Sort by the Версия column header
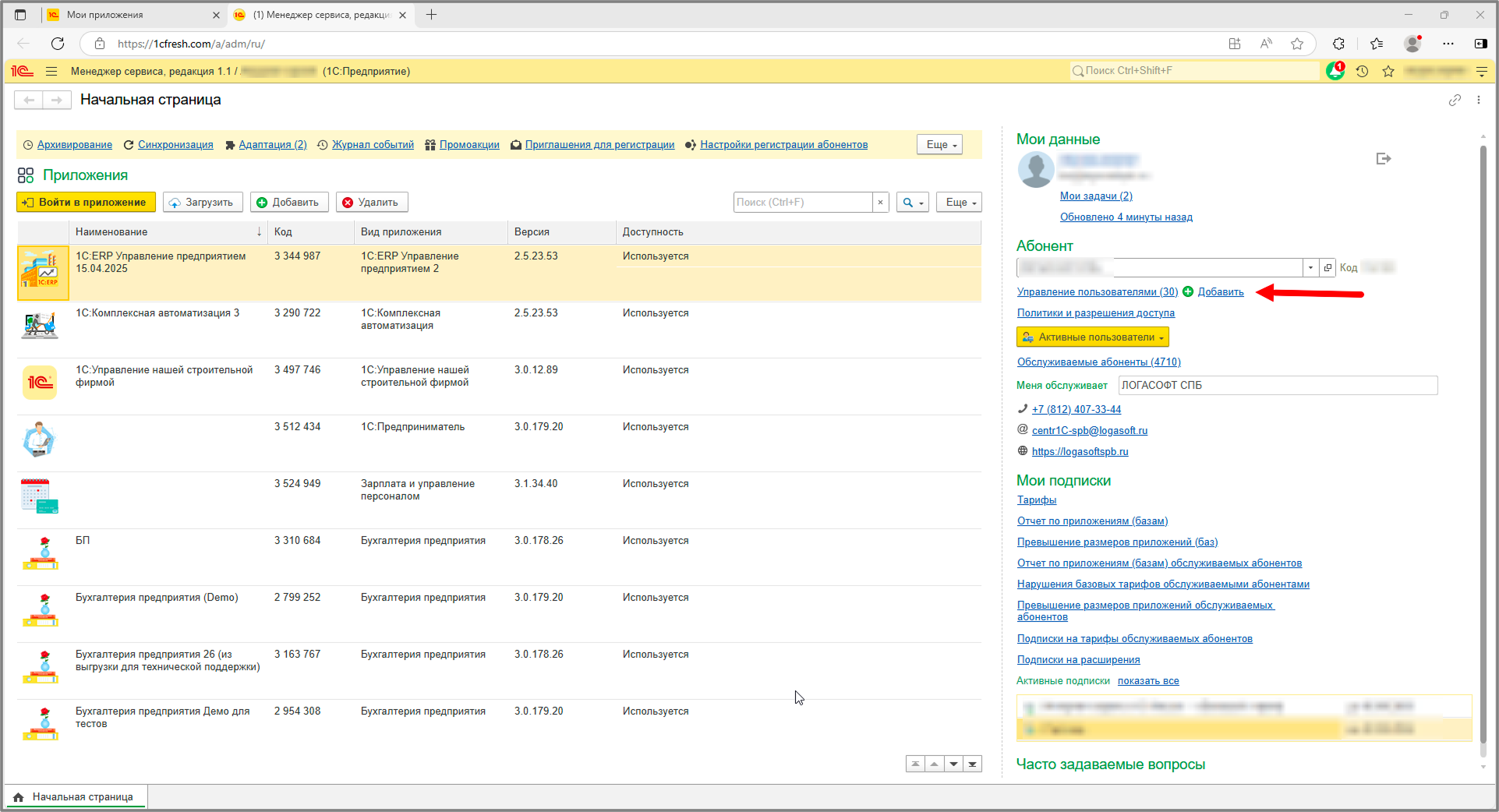This screenshot has height=812, width=1499. (561, 232)
